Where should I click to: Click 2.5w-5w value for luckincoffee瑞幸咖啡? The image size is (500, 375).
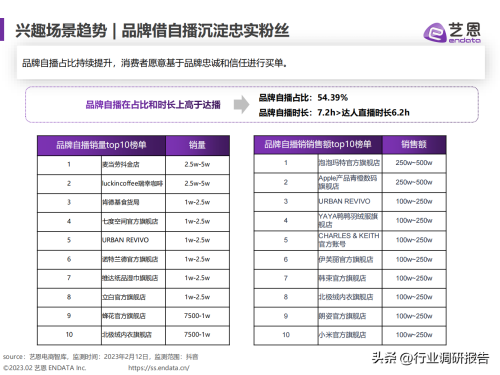click(197, 183)
